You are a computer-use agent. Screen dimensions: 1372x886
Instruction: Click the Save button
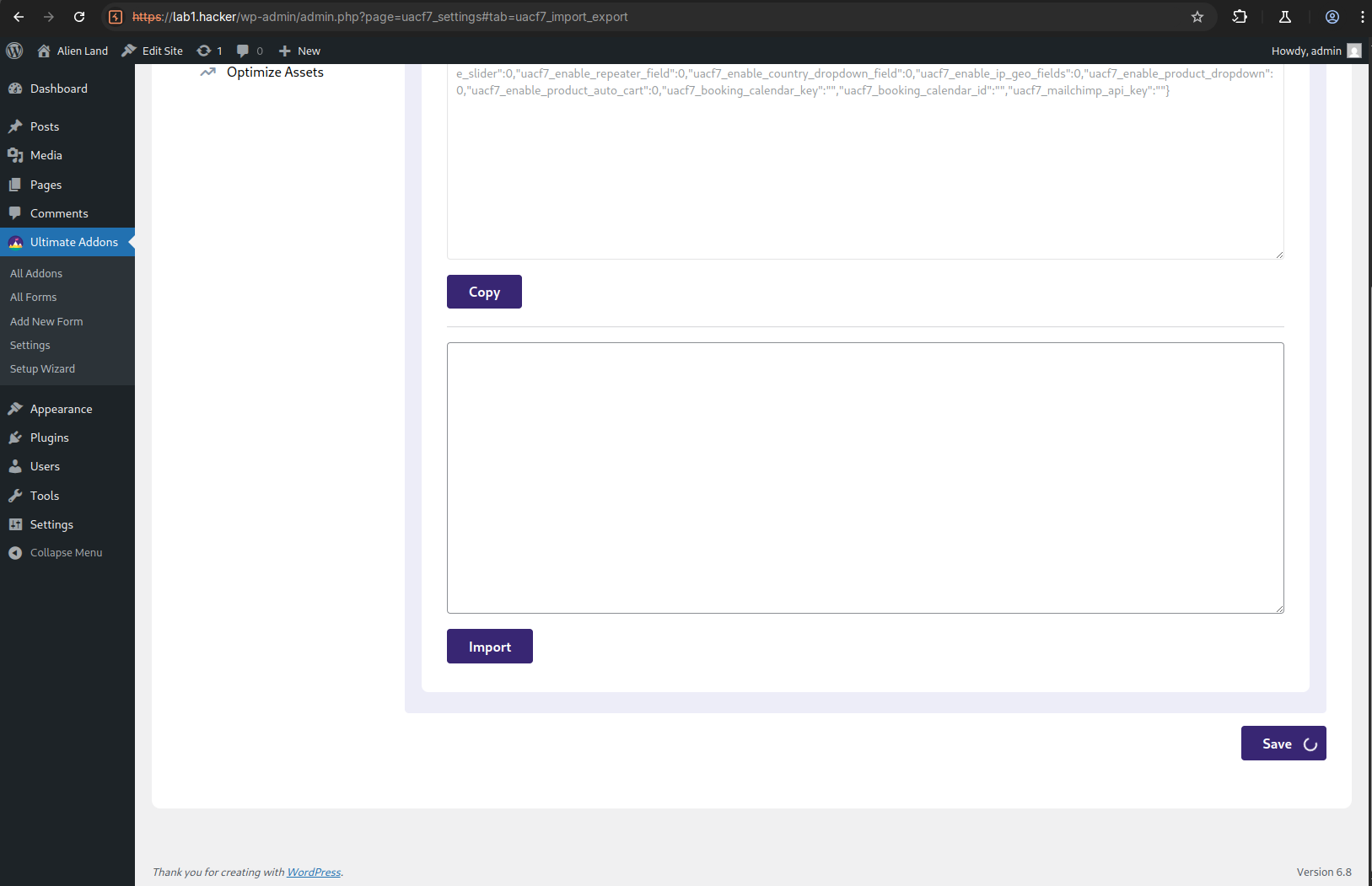[1283, 744]
